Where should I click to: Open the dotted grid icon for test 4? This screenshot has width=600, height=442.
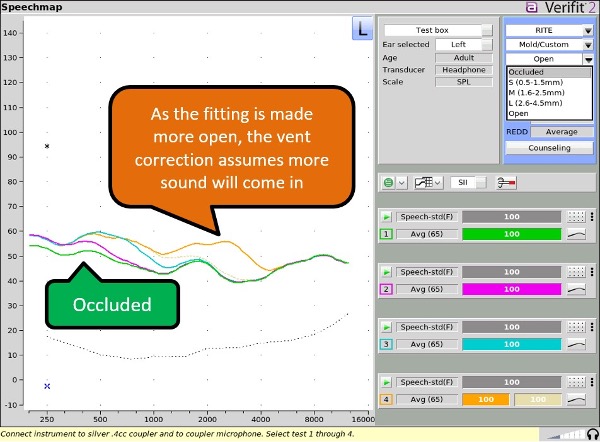tap(576, 382)
